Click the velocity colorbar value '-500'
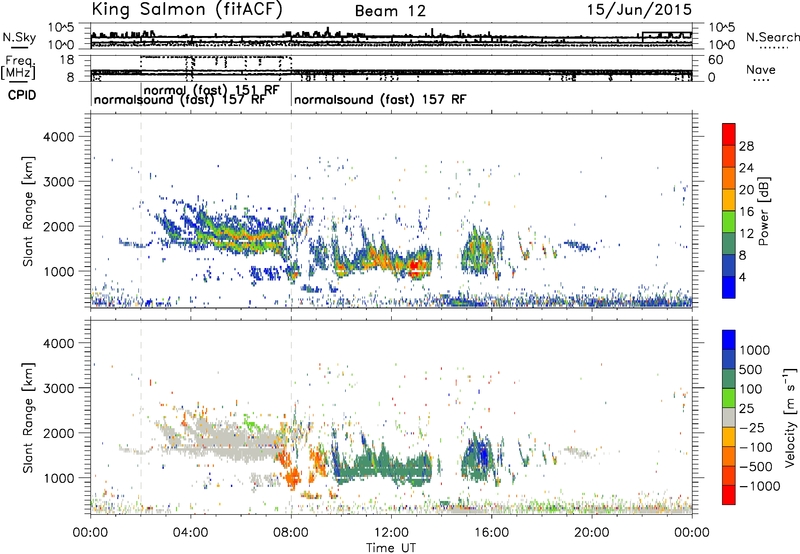The height and width of the screenshot is (554, 800). 756,467
